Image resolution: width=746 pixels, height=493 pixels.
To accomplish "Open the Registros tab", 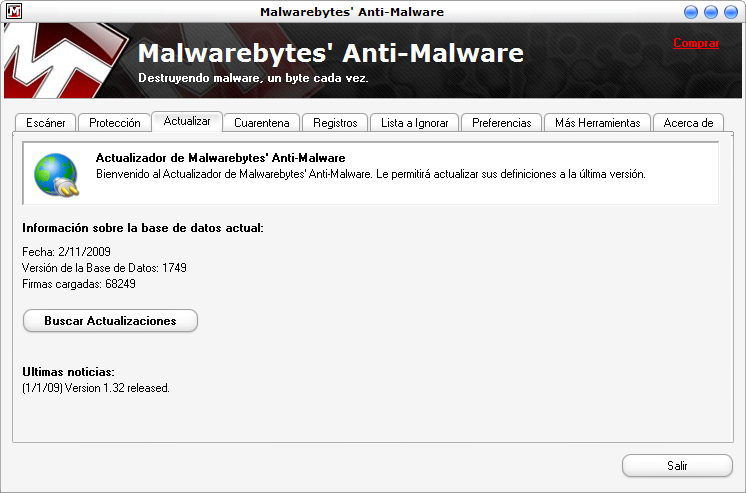I will click(335, 123).
